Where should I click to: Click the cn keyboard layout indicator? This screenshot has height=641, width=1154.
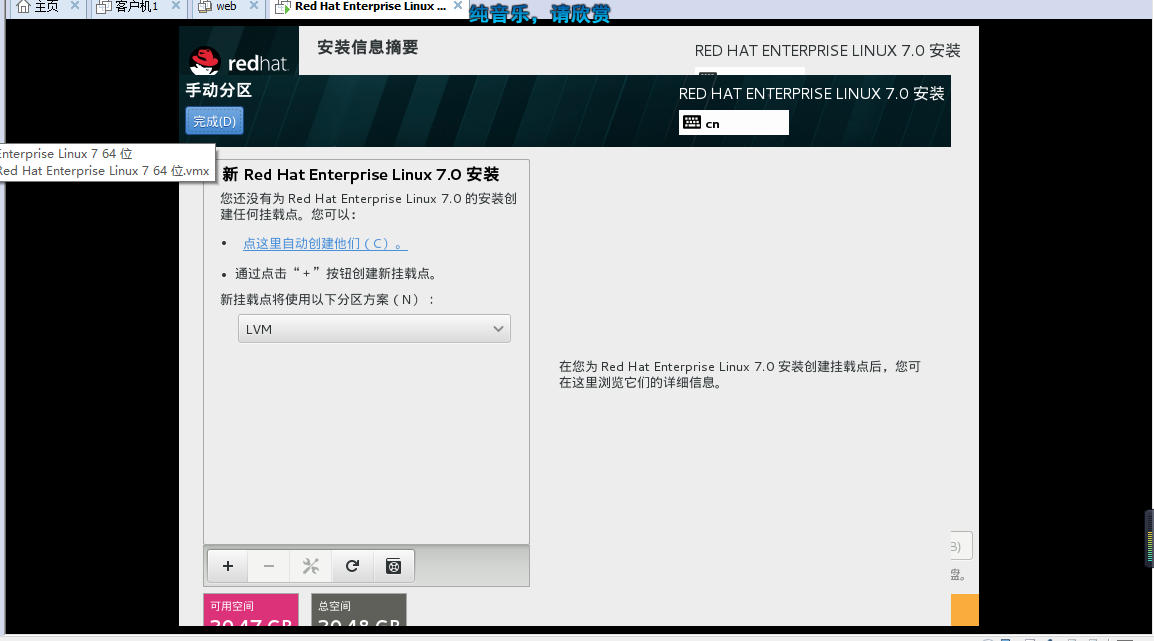pos(733,122)
